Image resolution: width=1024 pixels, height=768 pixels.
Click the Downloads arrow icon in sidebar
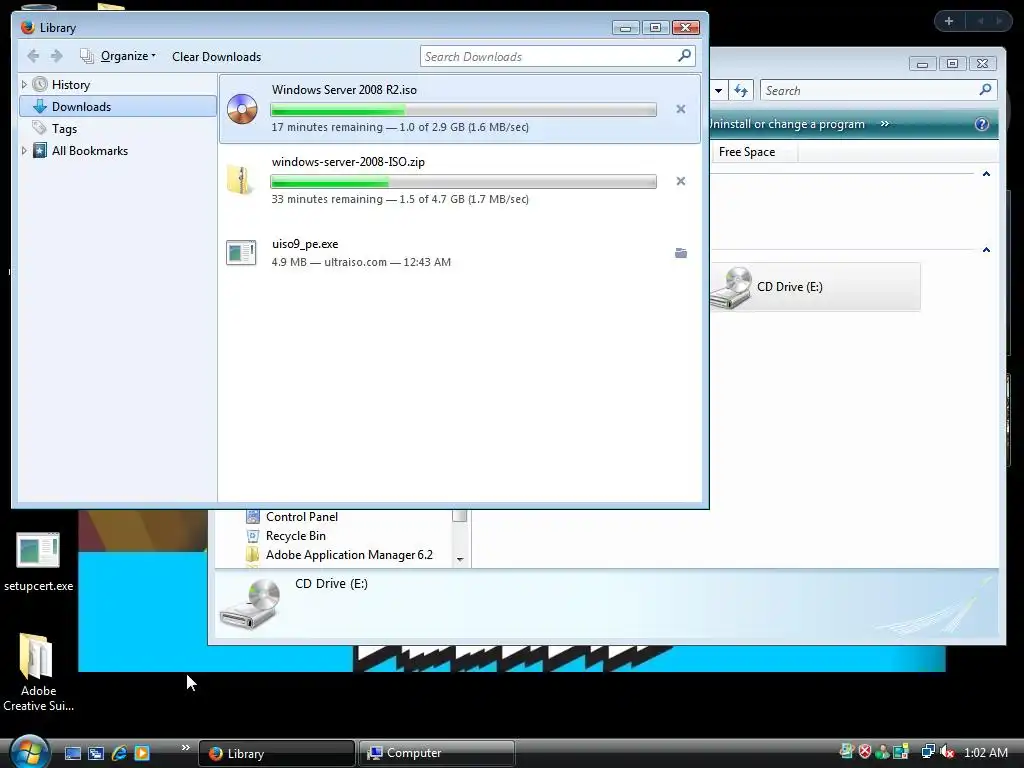(40, 106)
